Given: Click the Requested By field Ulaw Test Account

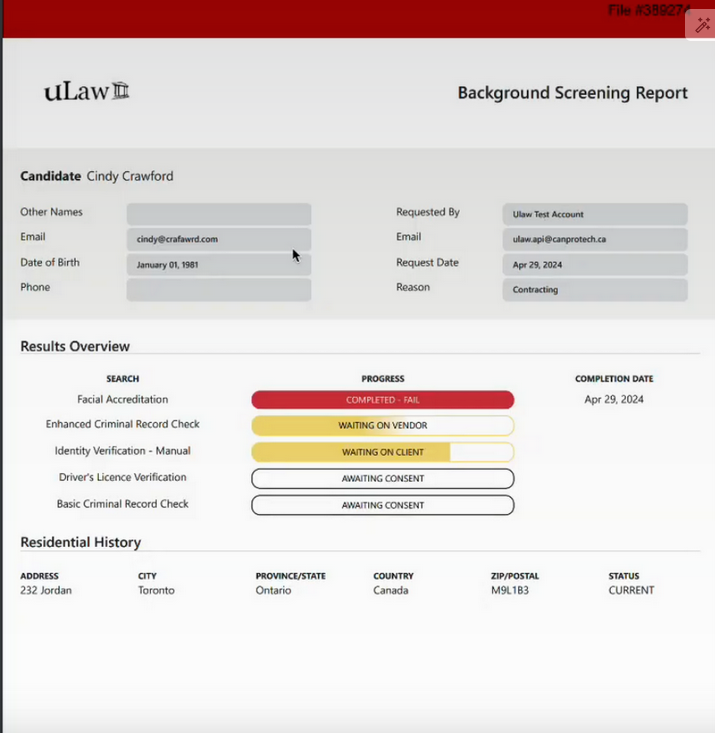Looking at the screenshot, I should click(x=595, y=214).
